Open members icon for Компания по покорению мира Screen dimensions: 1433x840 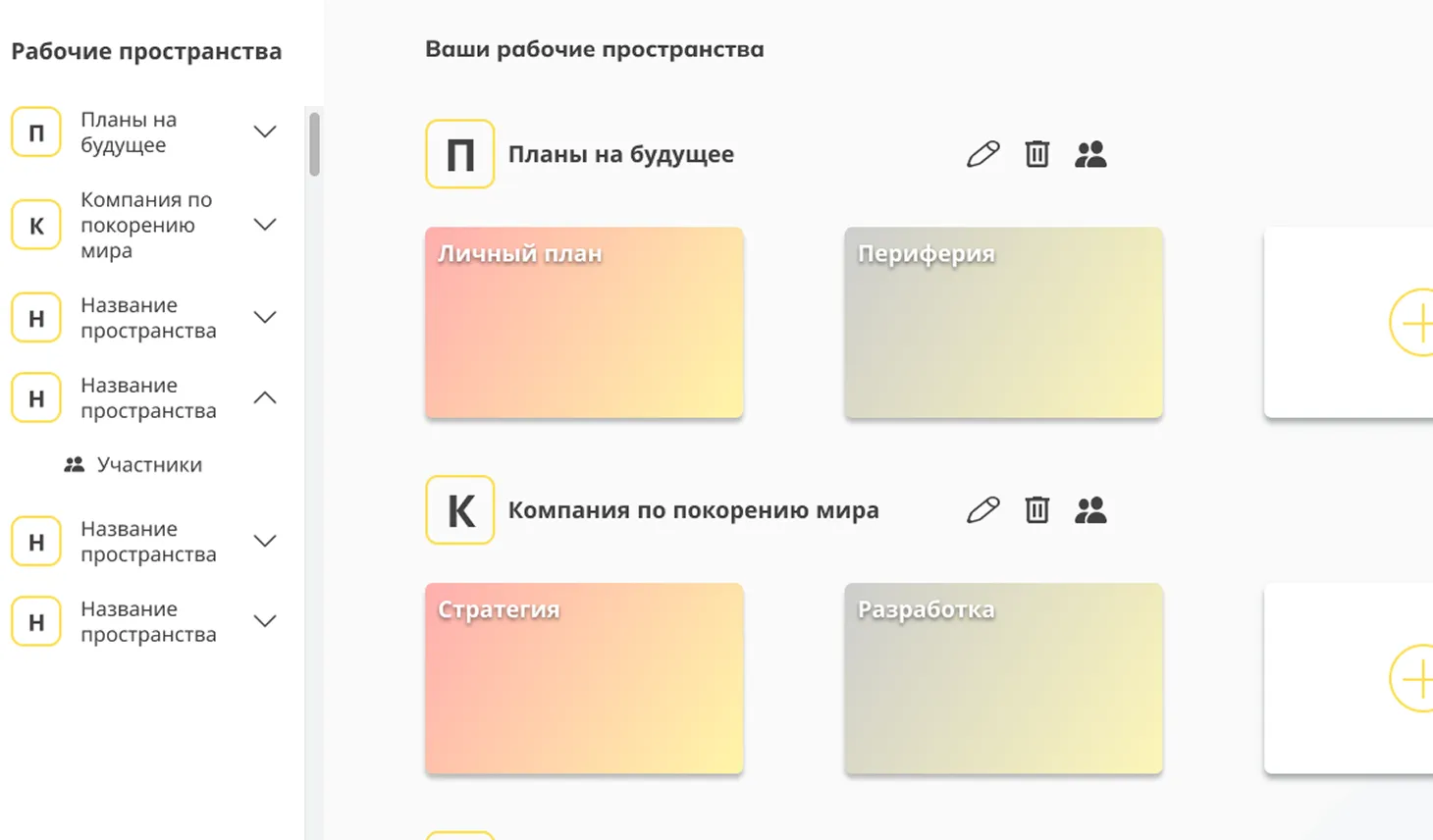pos(1090,510)
